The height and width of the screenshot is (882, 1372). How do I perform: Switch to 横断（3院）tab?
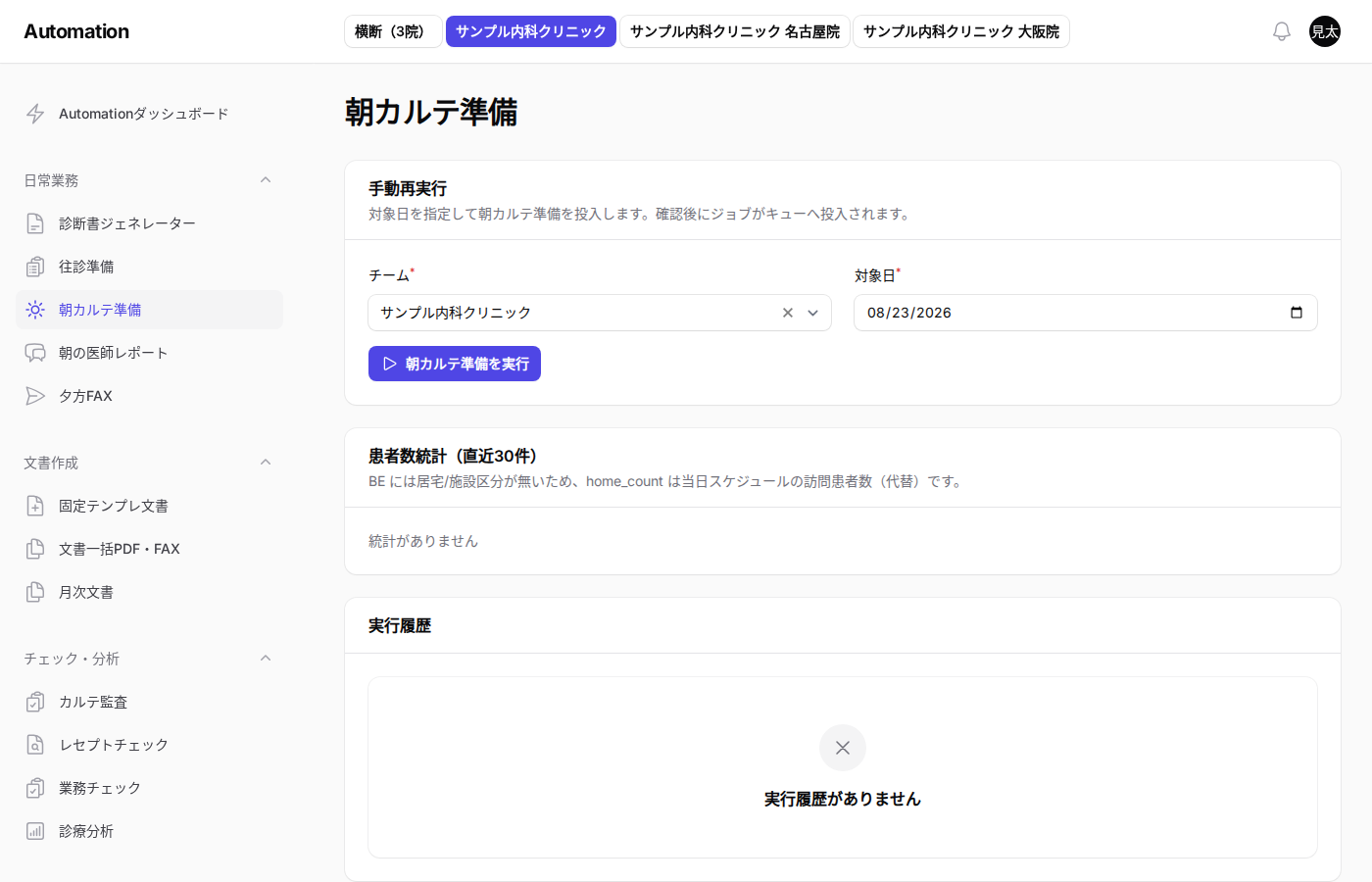click(x=393, y=31)
